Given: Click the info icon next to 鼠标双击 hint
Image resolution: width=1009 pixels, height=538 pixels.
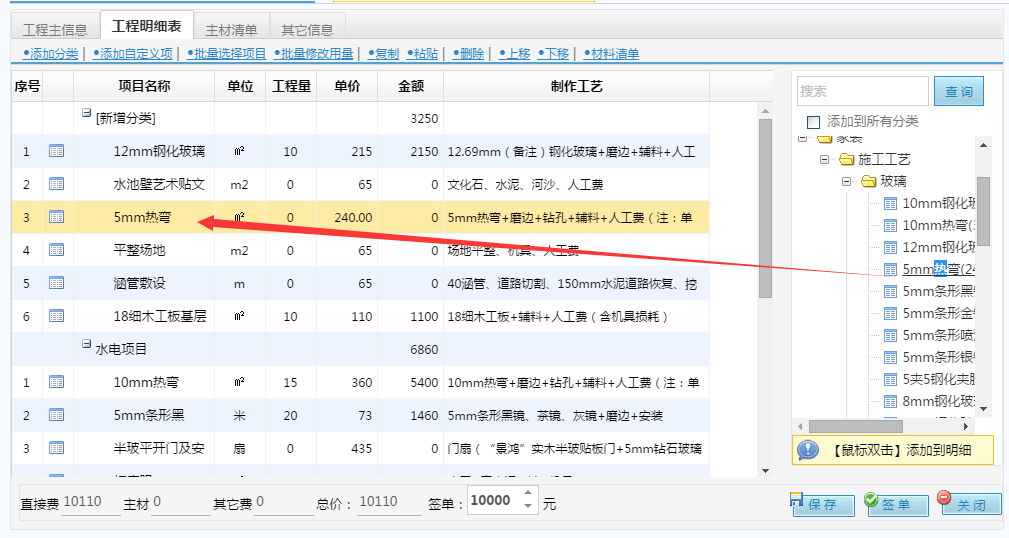Looking at the screenshot, I should point(808,450).
